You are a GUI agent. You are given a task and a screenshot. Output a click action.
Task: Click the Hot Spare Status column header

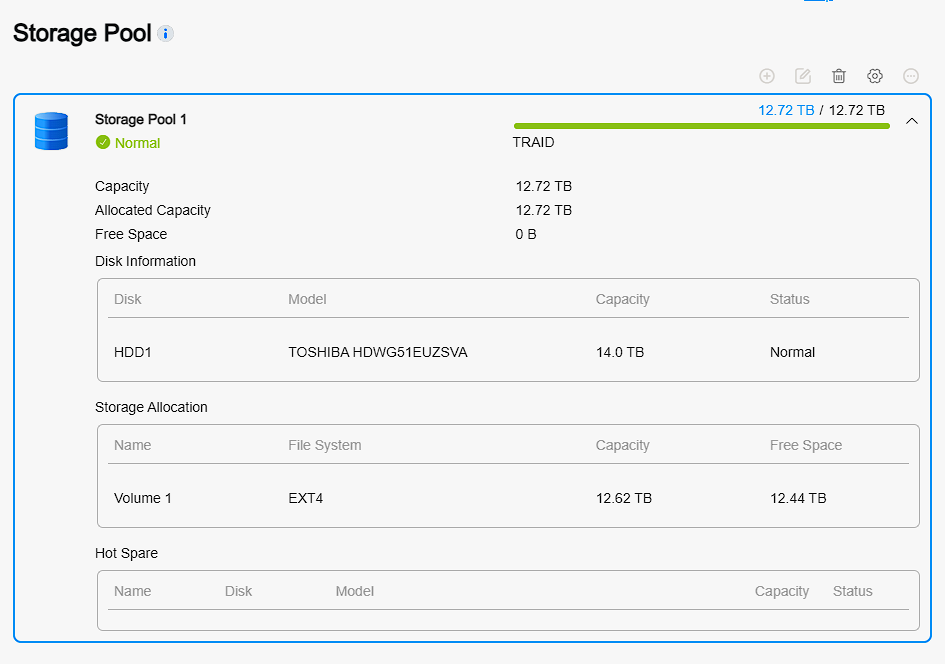[x=853, y=591]
